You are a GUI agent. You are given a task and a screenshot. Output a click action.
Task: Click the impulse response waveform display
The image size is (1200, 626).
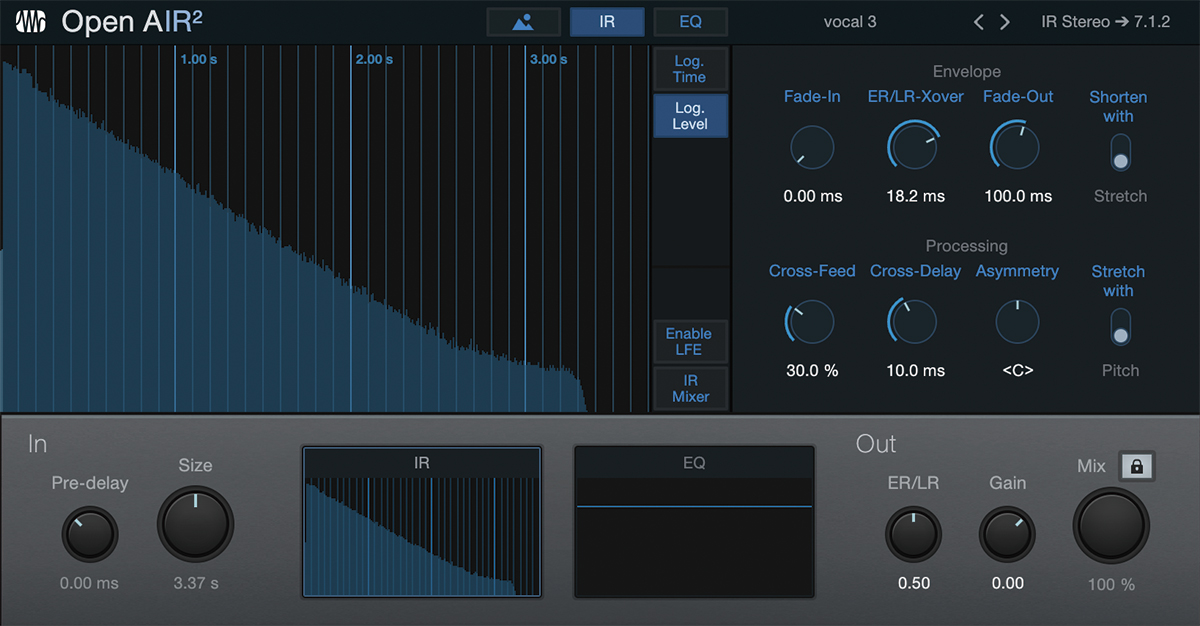pos(325,229)
